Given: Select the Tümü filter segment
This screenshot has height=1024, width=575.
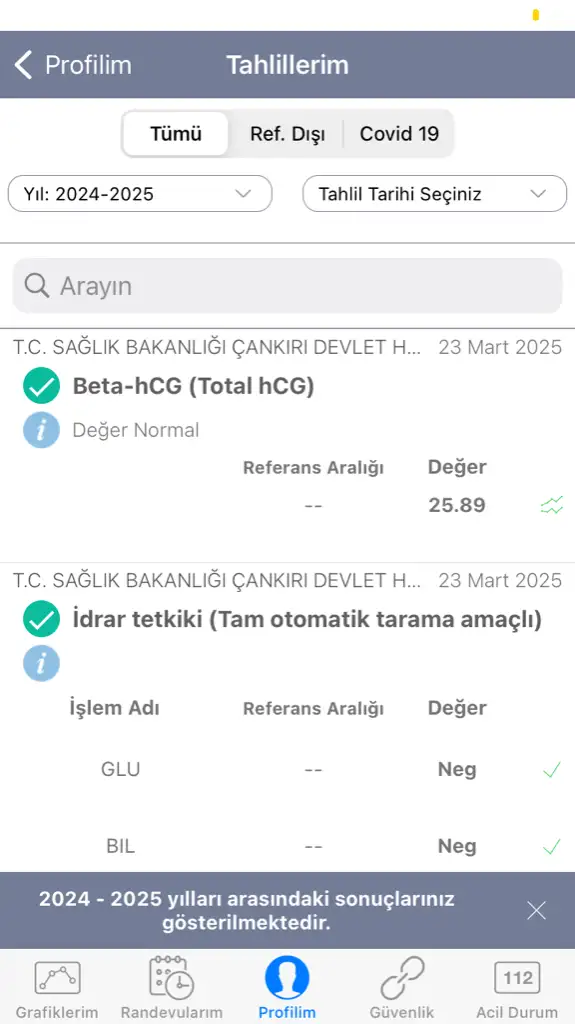Looking at the screenshot, I should pyautogui.click(x=176, y=134).
